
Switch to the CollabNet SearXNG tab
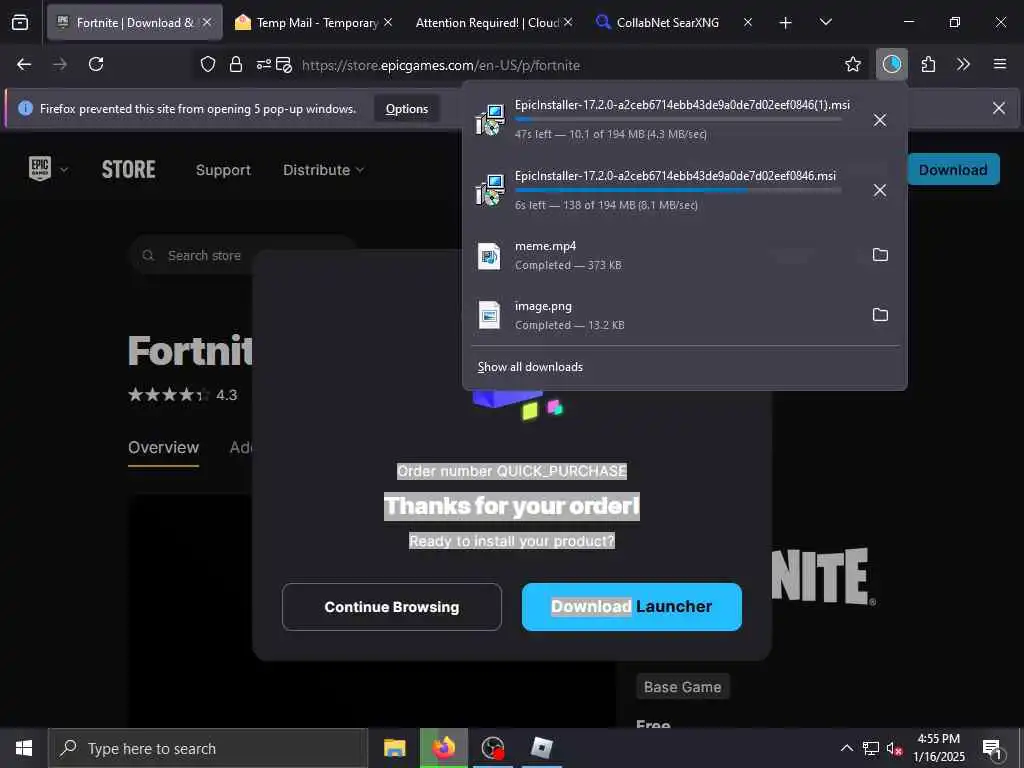(x=667, y=23)
